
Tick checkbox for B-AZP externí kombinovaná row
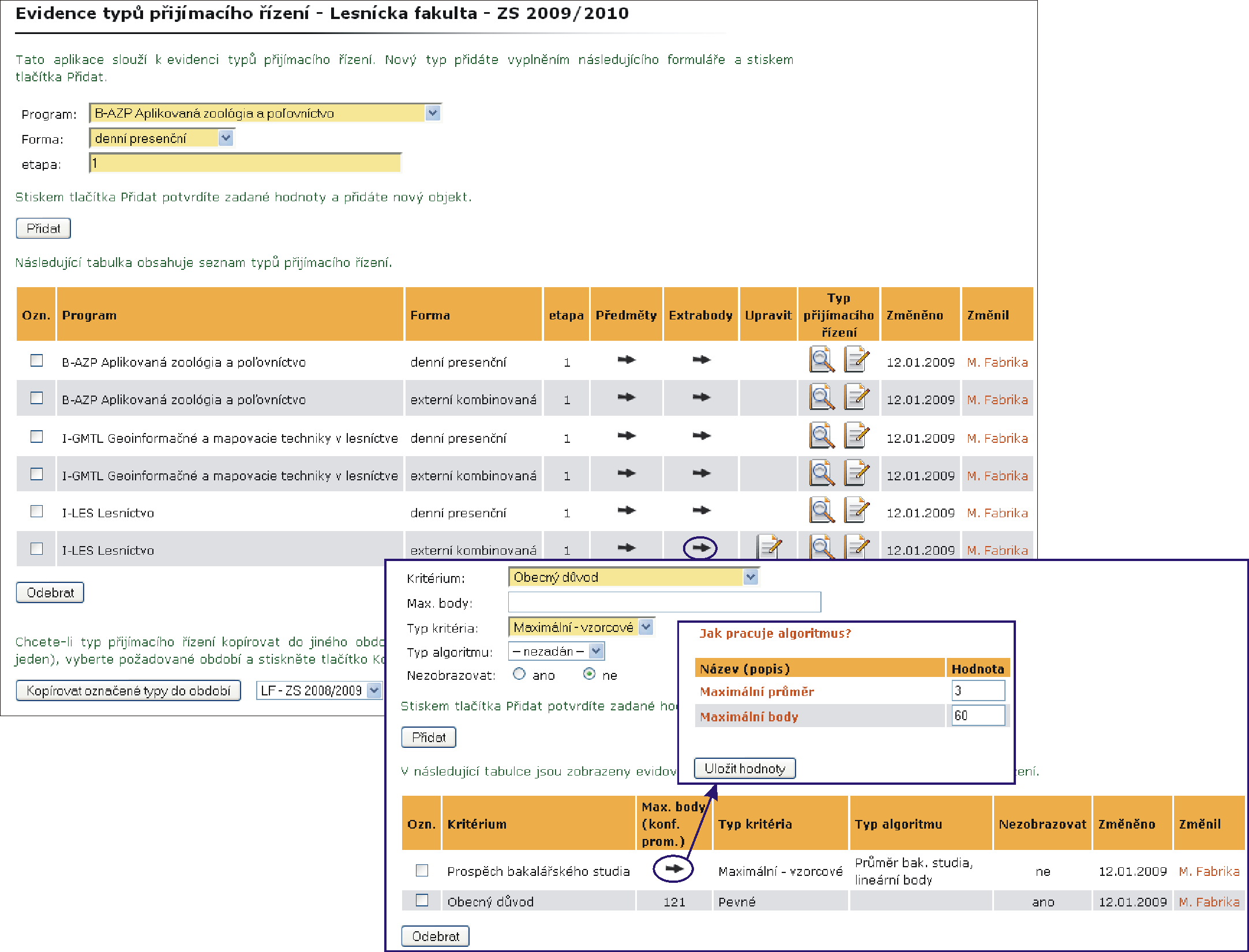(36, 398)
